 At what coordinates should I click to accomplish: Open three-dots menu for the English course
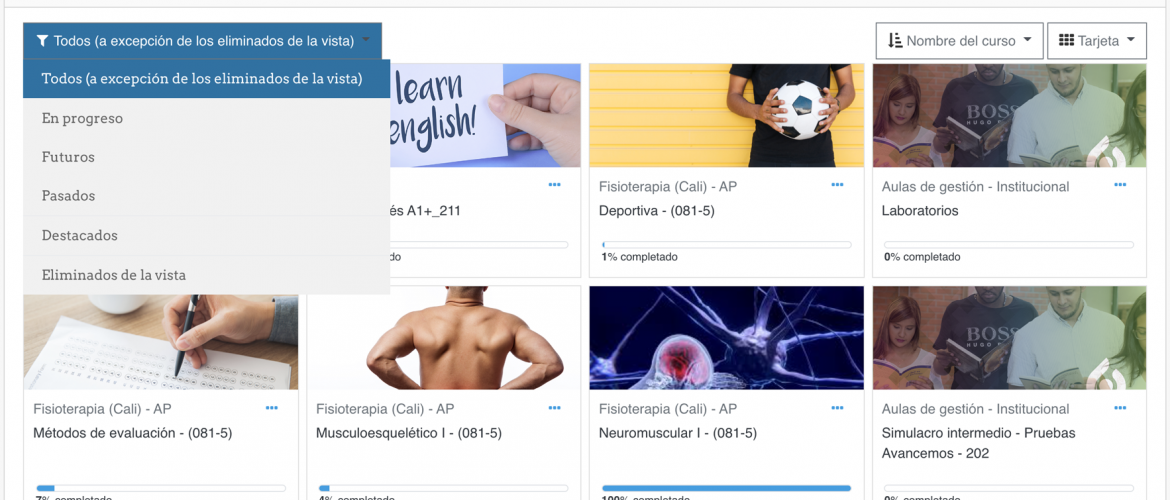pos(554,184)
